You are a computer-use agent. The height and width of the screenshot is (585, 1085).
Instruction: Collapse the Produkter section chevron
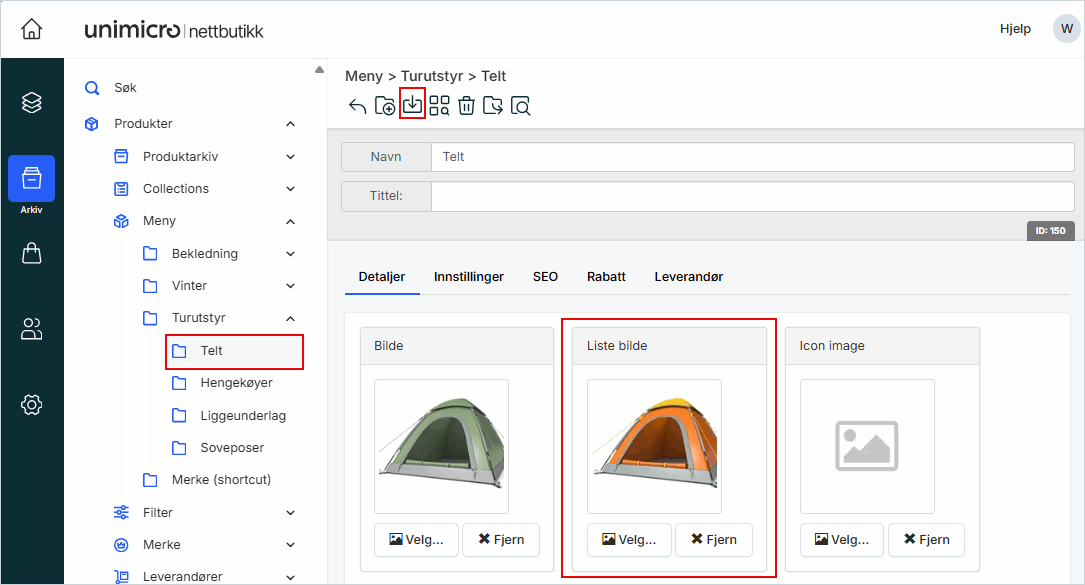pyautogui.click(x=290, y=124)
